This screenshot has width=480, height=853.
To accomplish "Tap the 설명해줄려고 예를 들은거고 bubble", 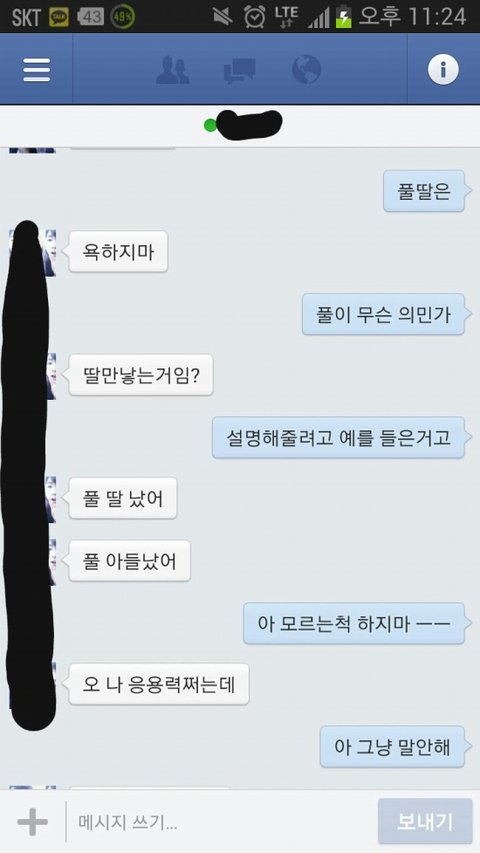I will [339, 437].
